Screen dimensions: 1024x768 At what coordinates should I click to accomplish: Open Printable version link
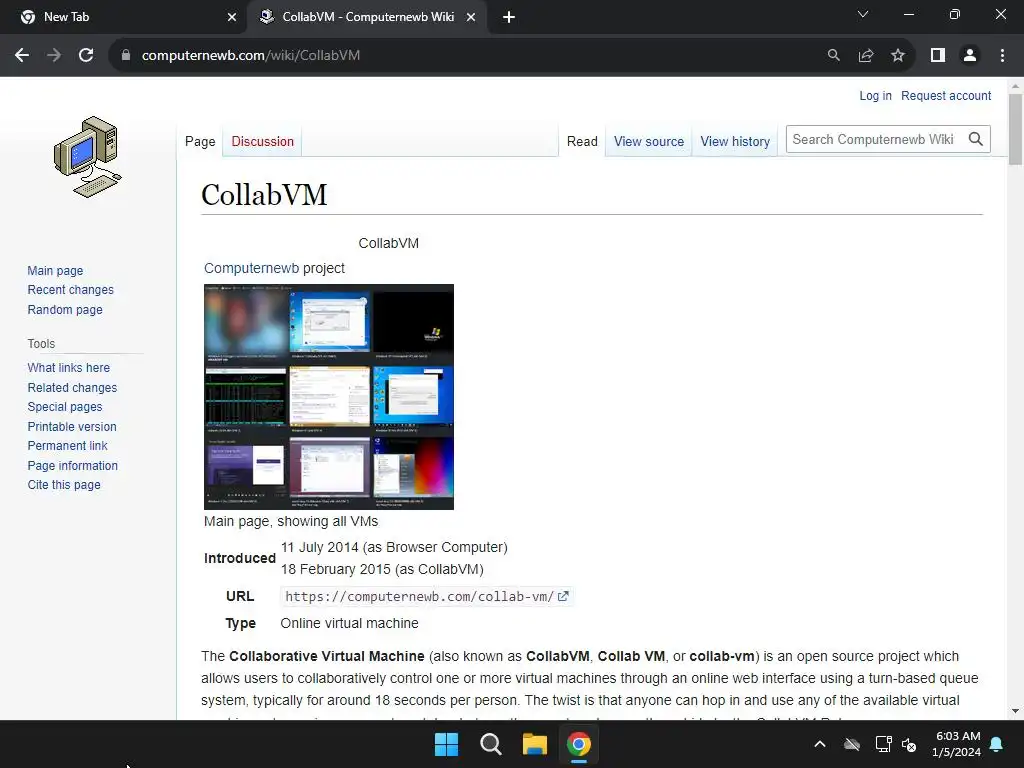(x=72, y=426)
